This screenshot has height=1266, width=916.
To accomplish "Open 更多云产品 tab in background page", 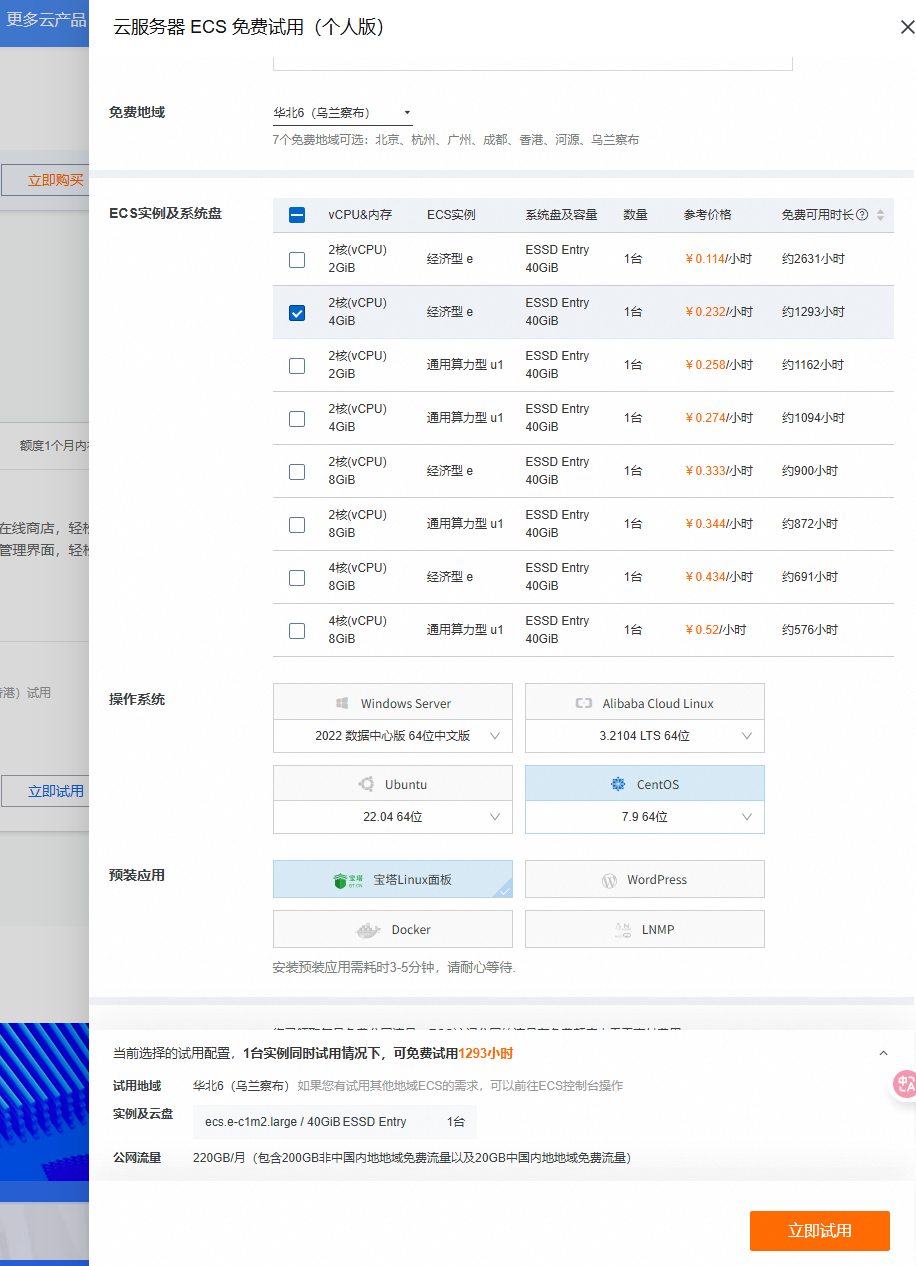I will pos(44,21).
